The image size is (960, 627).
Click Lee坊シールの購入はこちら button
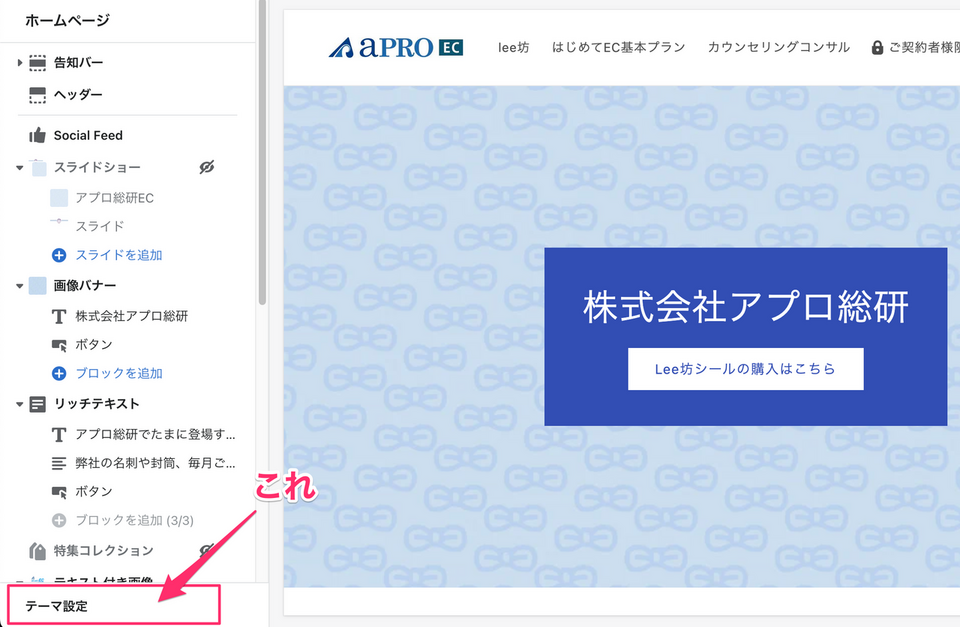click(x=746, y=369)
